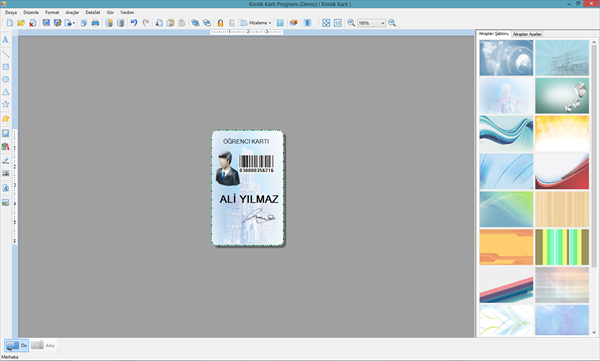Choose the wood texture background template

coord(562,209)
